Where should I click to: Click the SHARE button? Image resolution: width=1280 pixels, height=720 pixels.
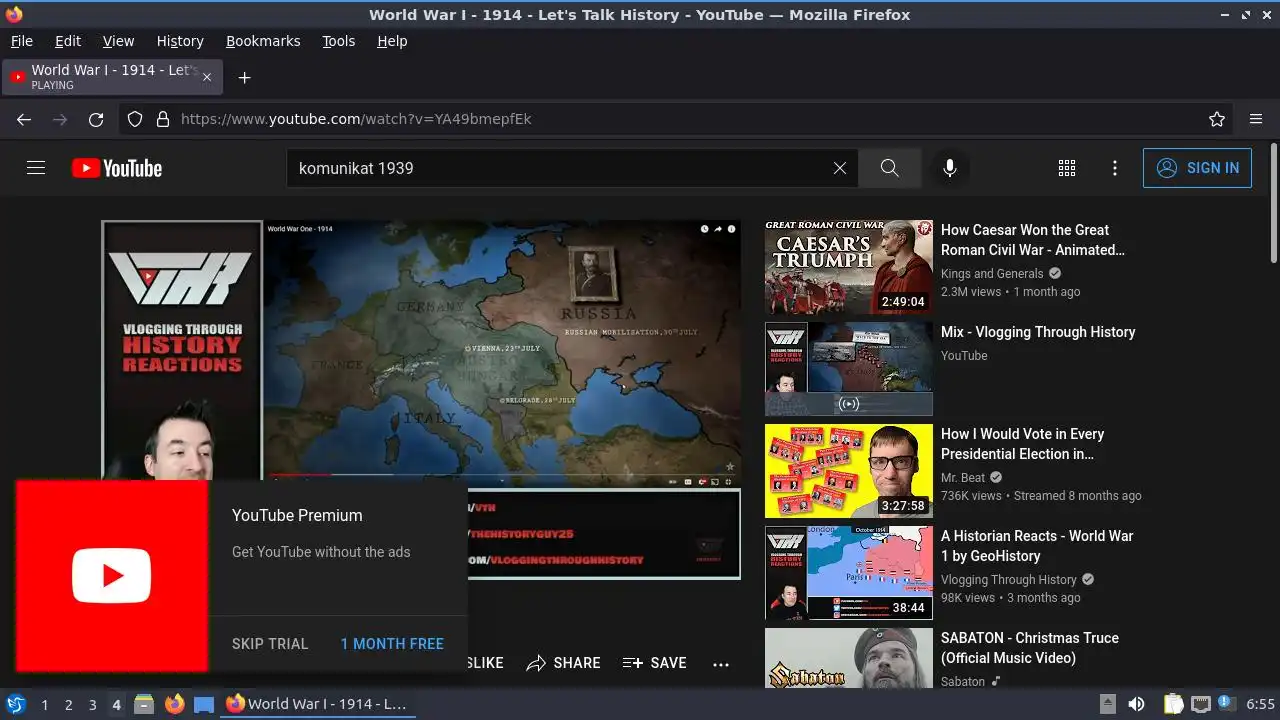pyautogui.click(x=564, y=663)
